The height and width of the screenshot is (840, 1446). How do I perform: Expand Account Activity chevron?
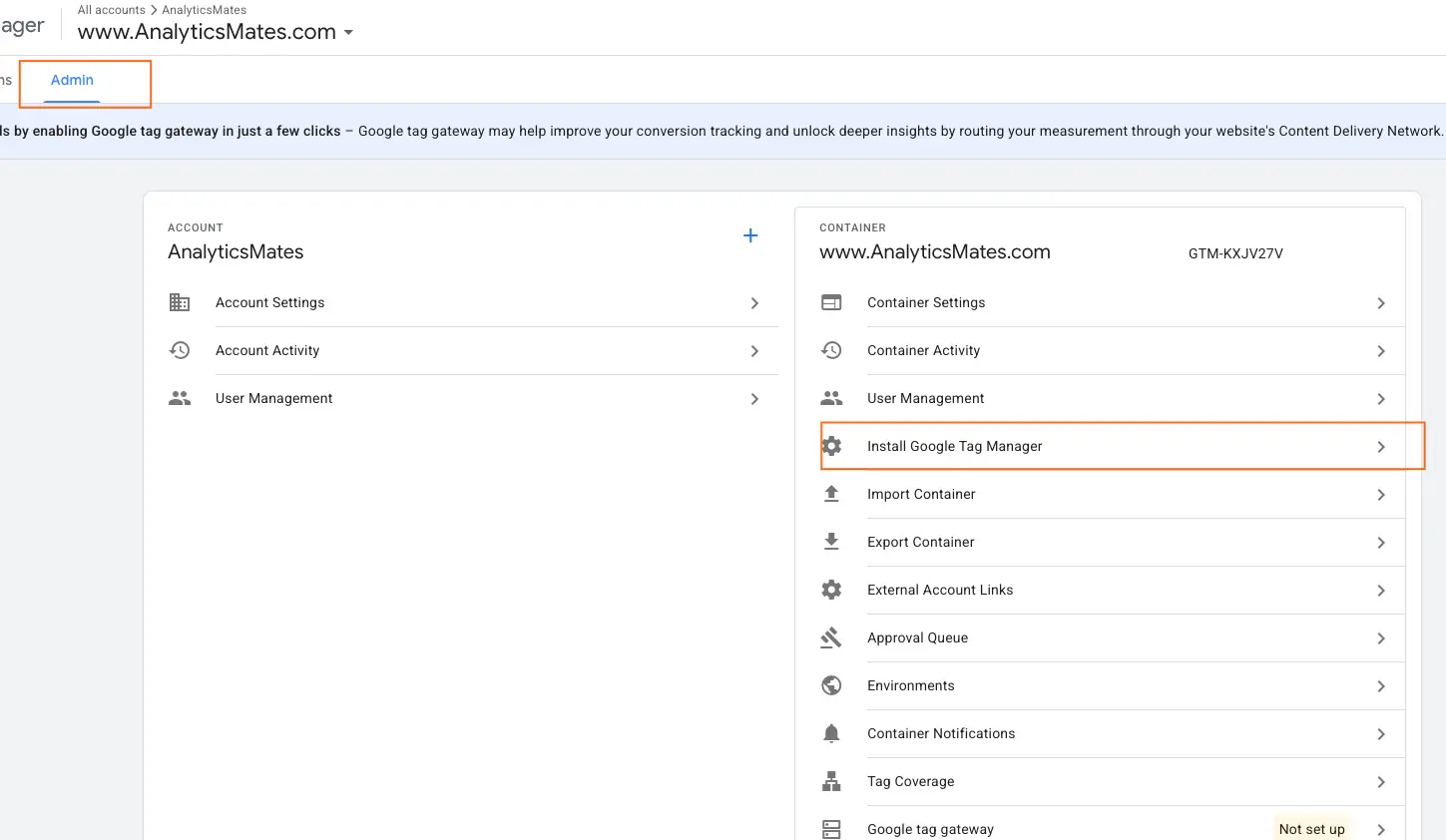[x=754, y=351]
